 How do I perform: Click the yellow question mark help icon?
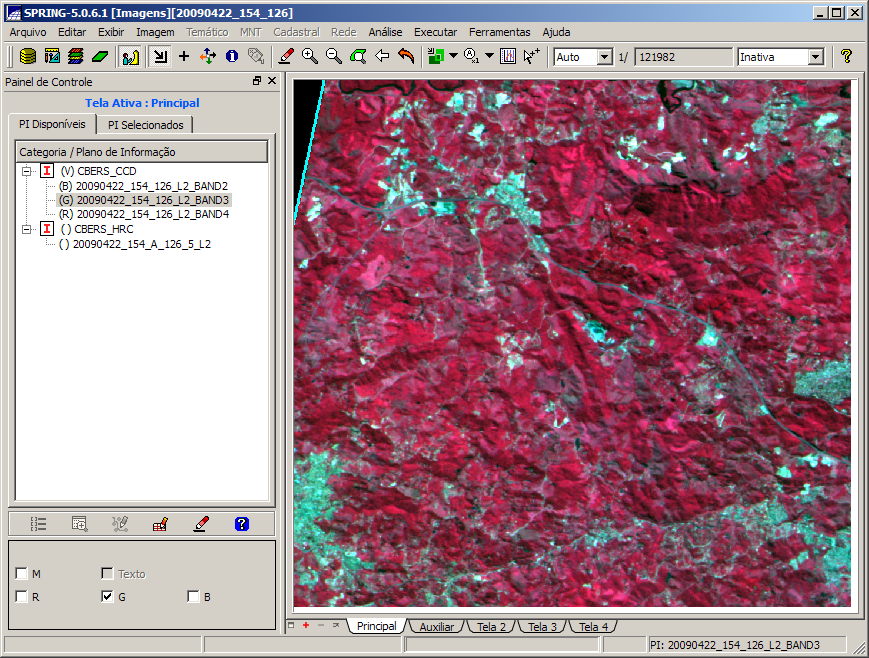tap(846, 57)
